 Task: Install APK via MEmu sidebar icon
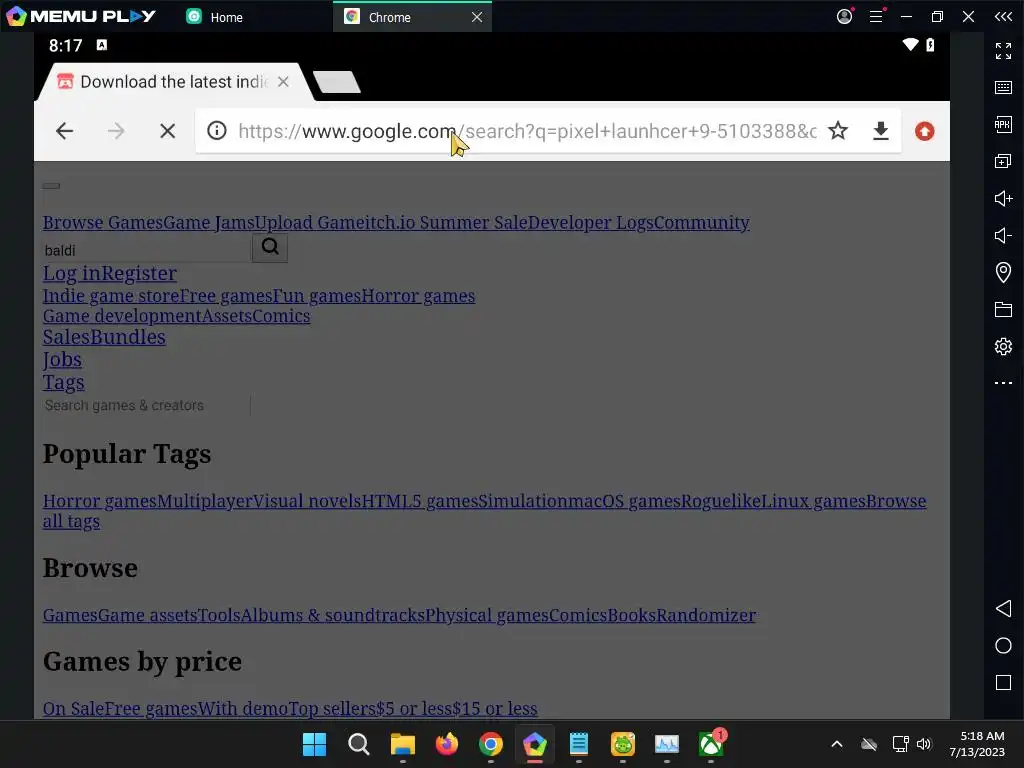(1003, 124)
